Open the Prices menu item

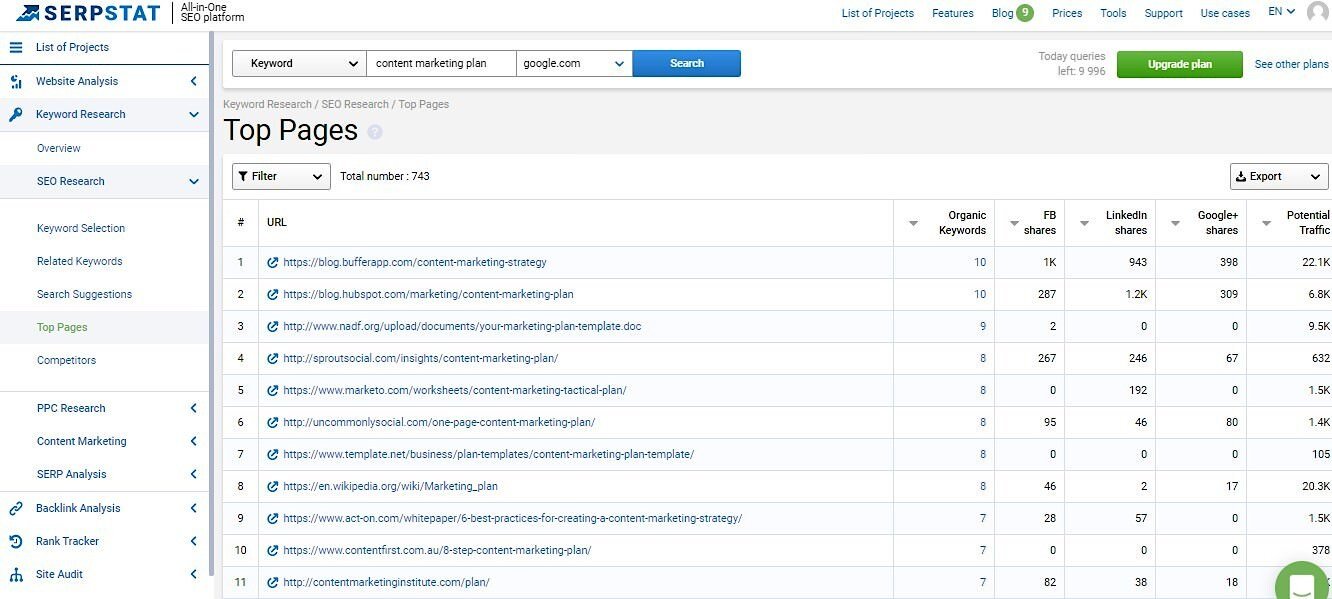[x=1067, y=13]
